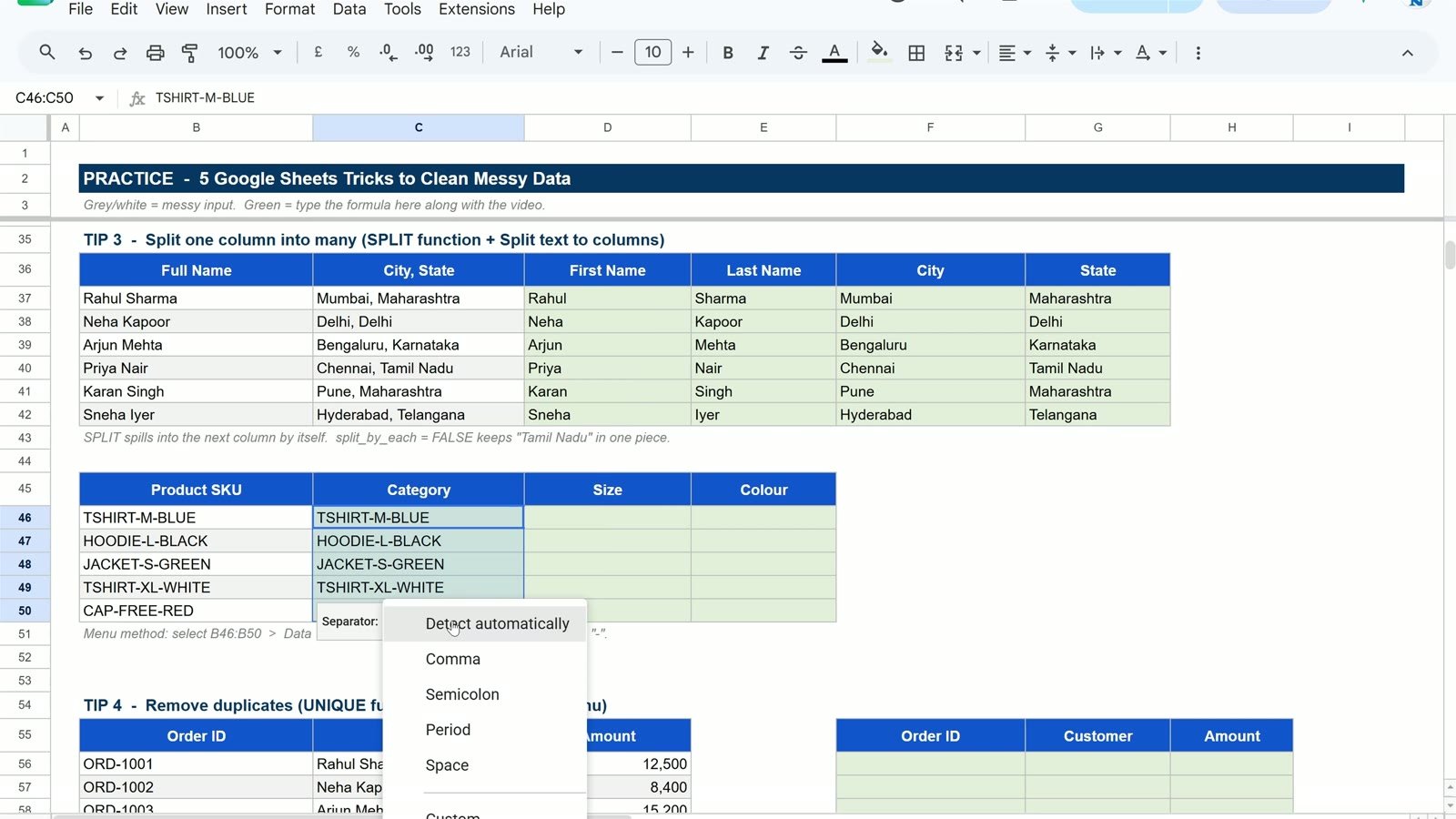This screenshot has width=1456, height=819.
Task: Increase font size with plus
Action: [688, 53]
